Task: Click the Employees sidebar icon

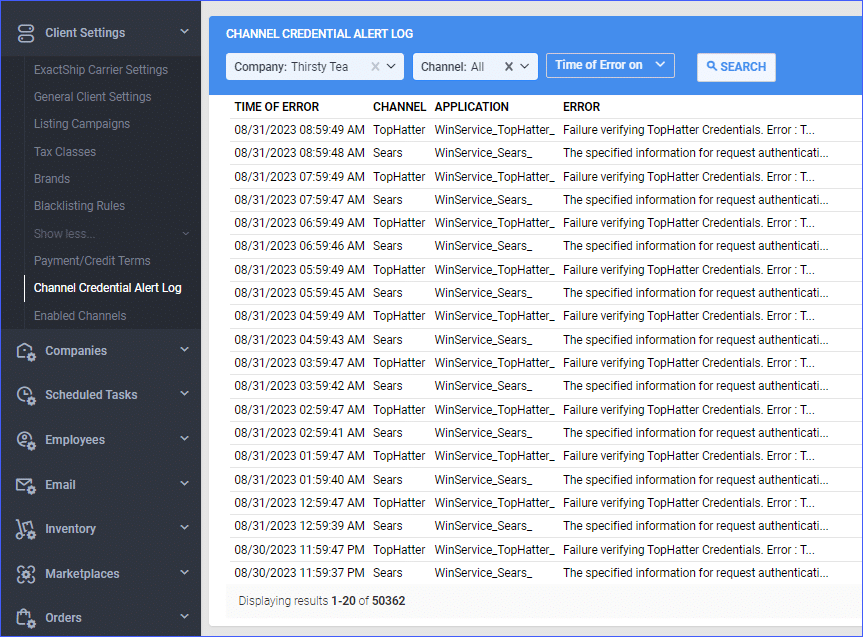Action: click(x=25, y=440)
